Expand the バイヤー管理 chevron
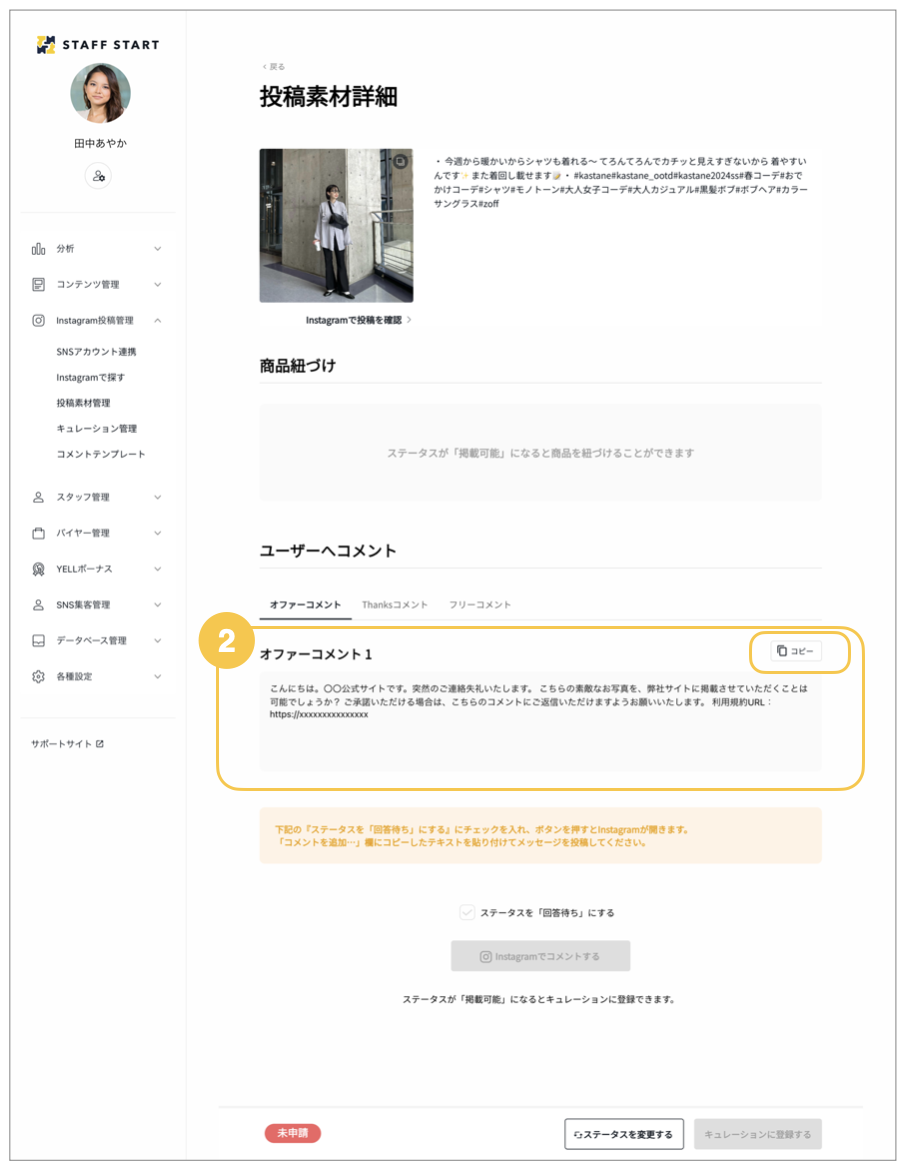Screen dimensions: 908x1176 coord(157,533)
